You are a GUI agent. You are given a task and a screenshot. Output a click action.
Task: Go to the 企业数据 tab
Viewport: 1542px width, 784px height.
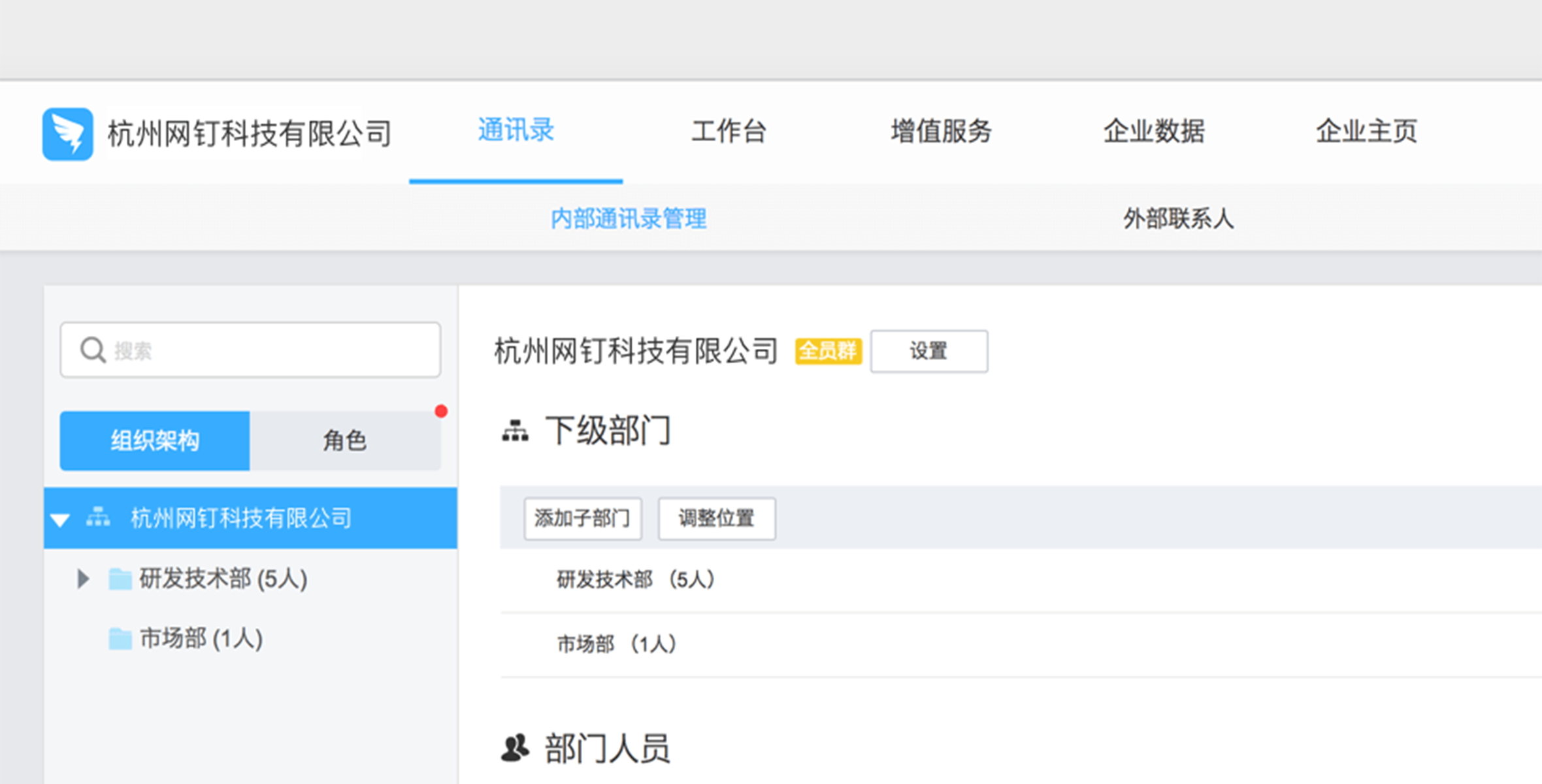(1154, 131)
